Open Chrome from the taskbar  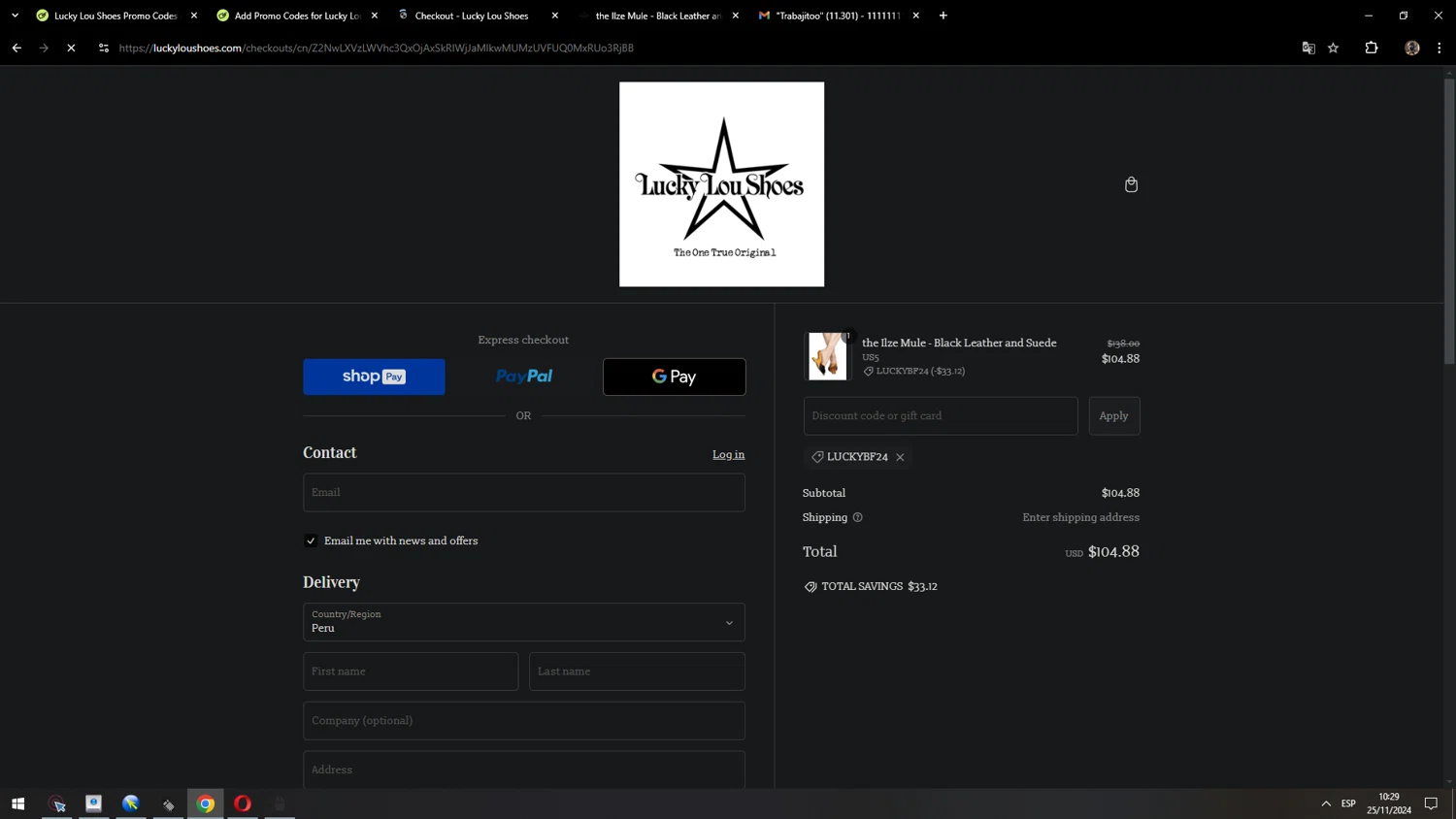point(206,803)
